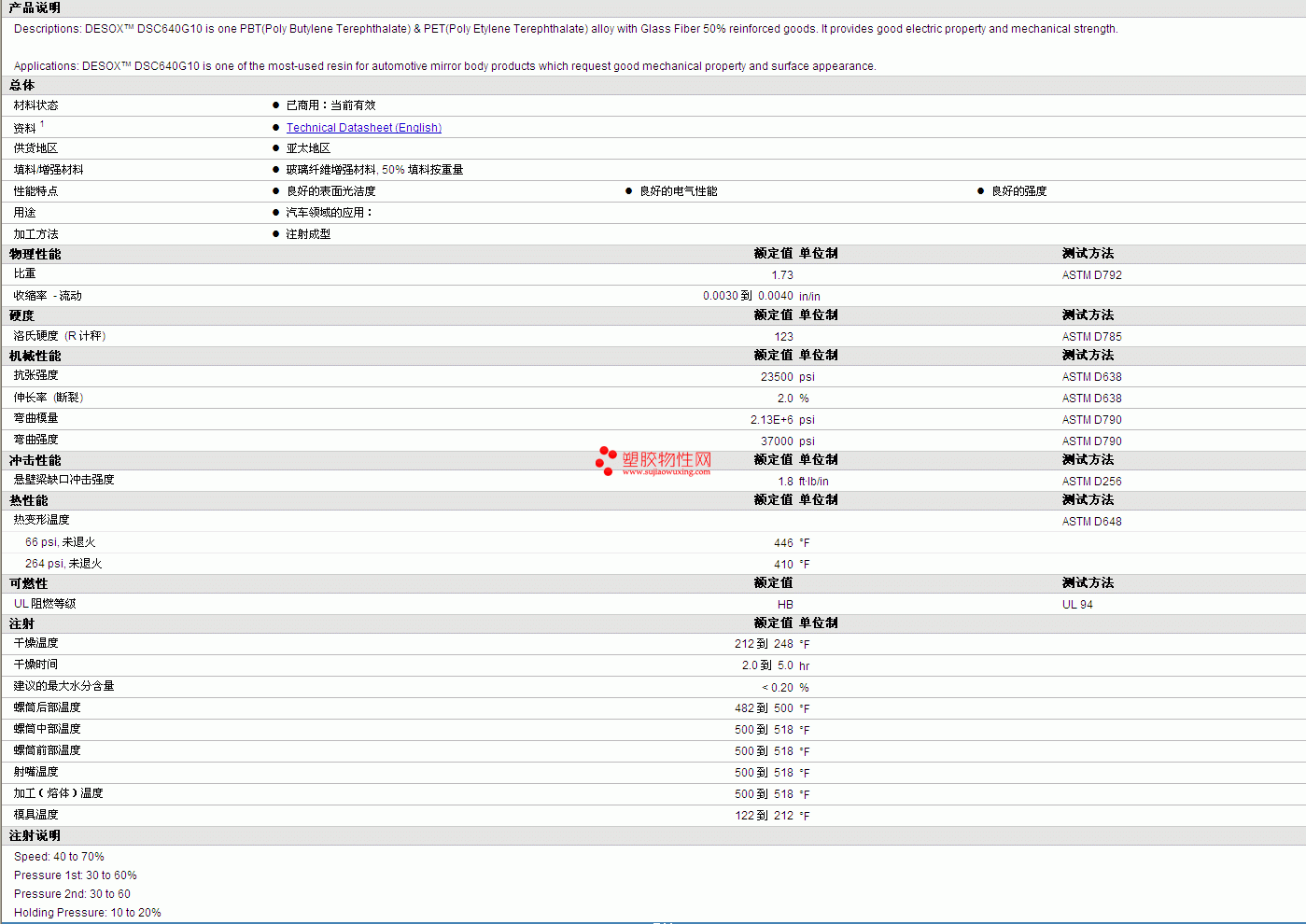Click the 物理性能 section header

click(35, 254)
